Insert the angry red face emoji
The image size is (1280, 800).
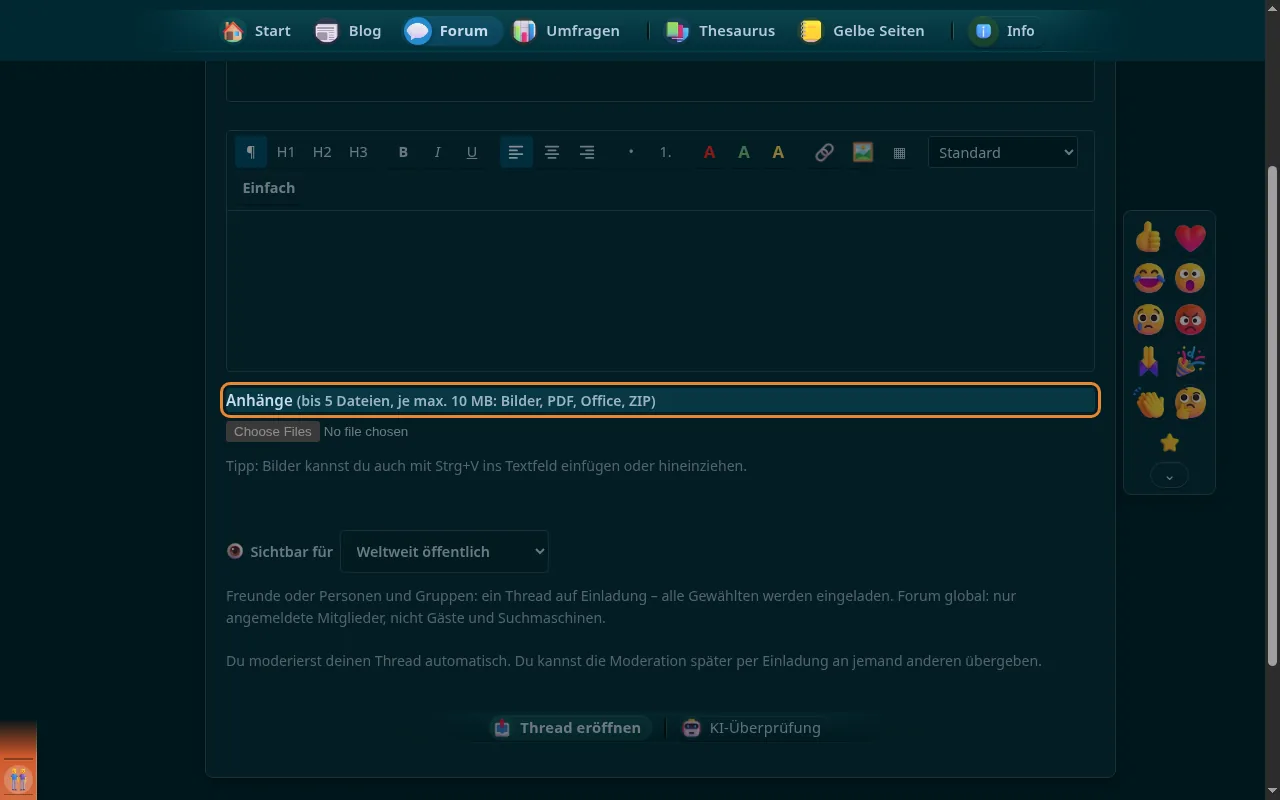[x=1190, y=320]
